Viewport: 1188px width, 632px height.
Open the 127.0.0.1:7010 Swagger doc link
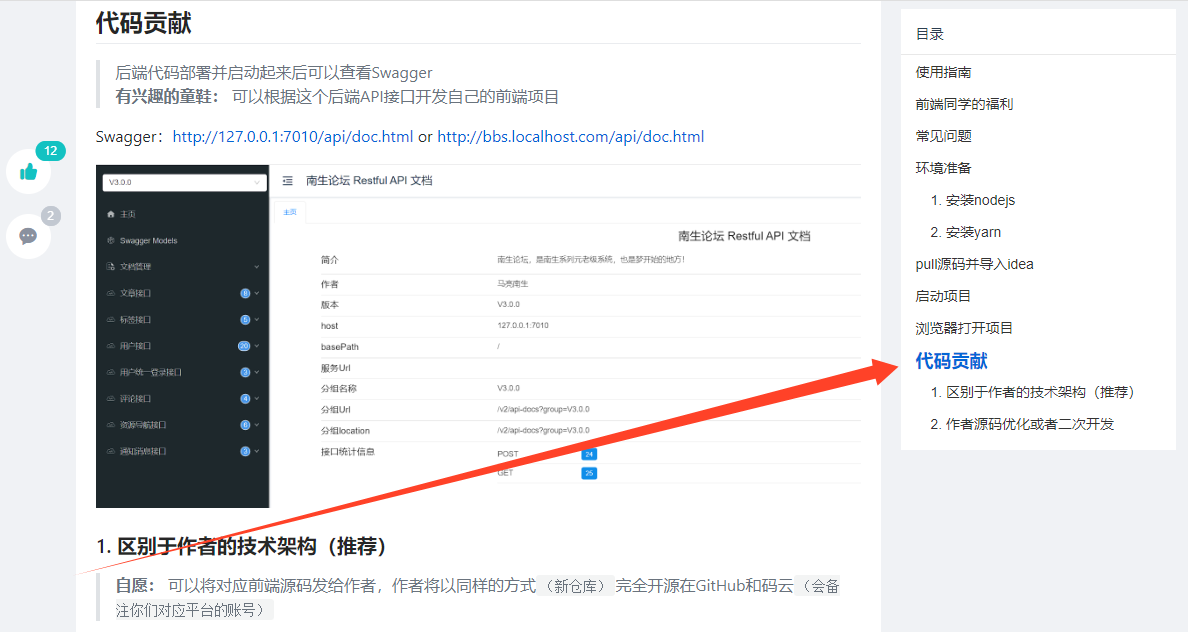coord(293,137)
